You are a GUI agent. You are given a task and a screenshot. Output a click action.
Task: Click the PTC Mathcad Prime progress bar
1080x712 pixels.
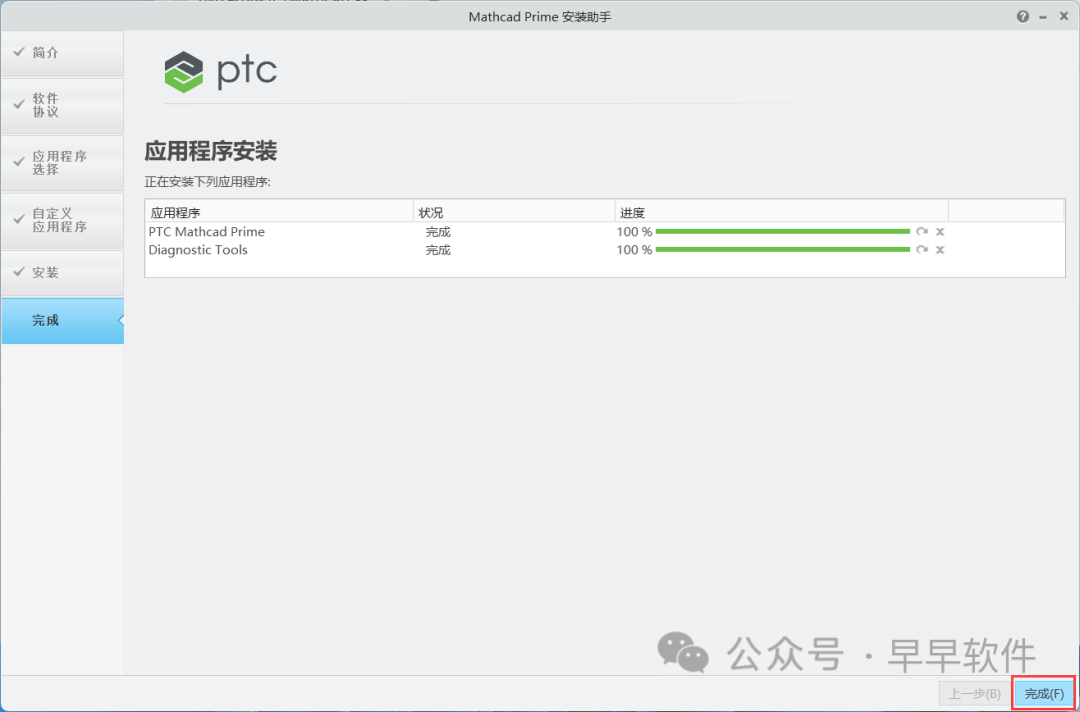point(782,232)
